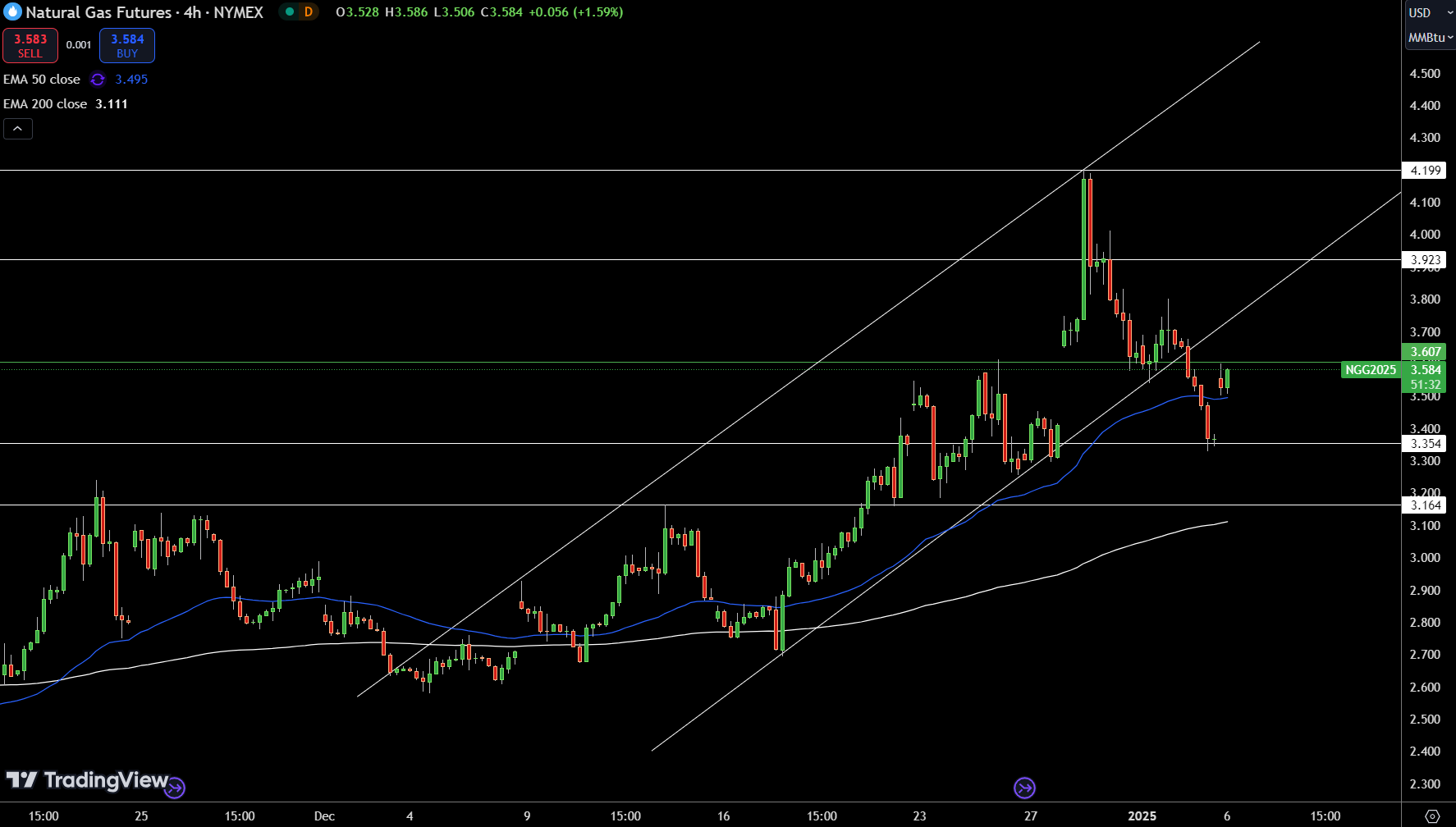
Task: Click the EMA 50 value 3.495
Action: click(x=131, y=80)
